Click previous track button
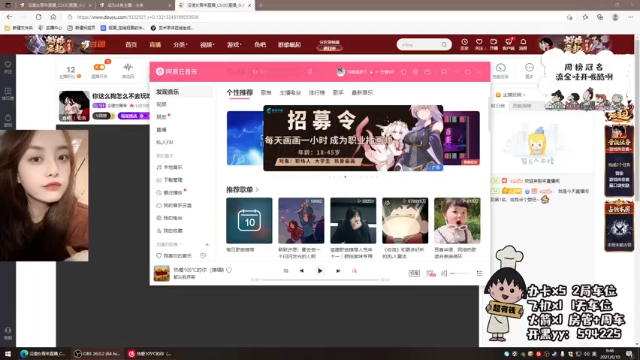Screen dimensions: 640x360 click(302, 271)
